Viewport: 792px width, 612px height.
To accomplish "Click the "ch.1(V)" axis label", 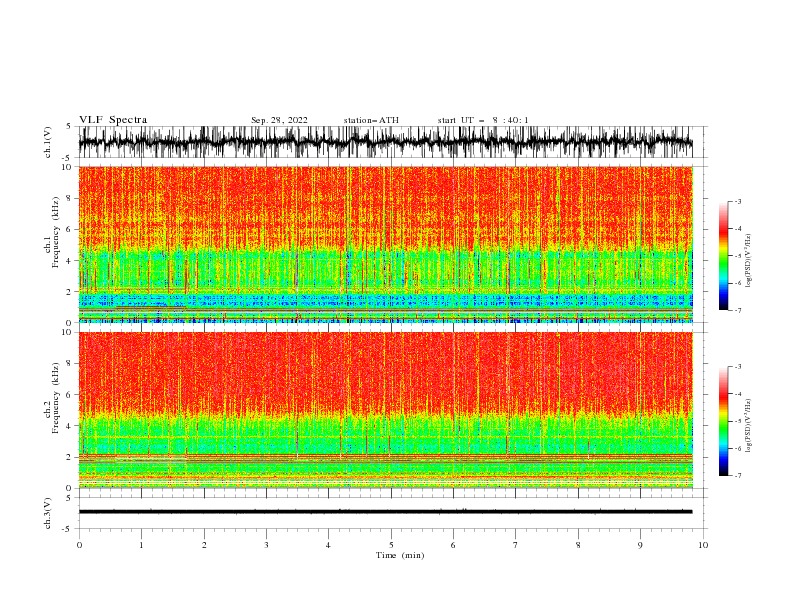I will (x=48, y=142).
